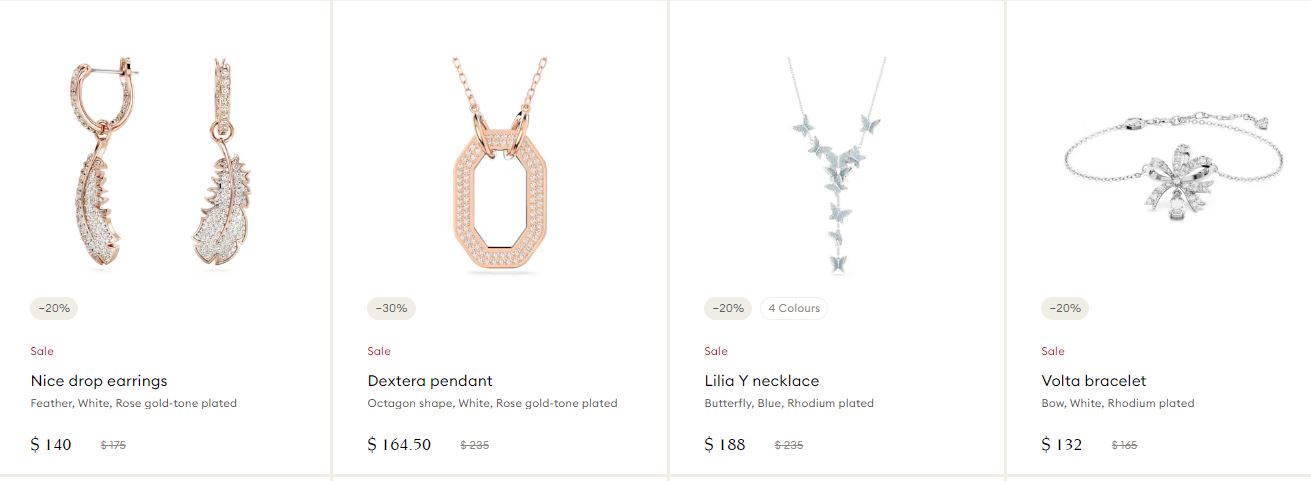Click the Sale label above Dextera pendant
This screenshot has height=481, width=1311.
[x=379, y=351]
